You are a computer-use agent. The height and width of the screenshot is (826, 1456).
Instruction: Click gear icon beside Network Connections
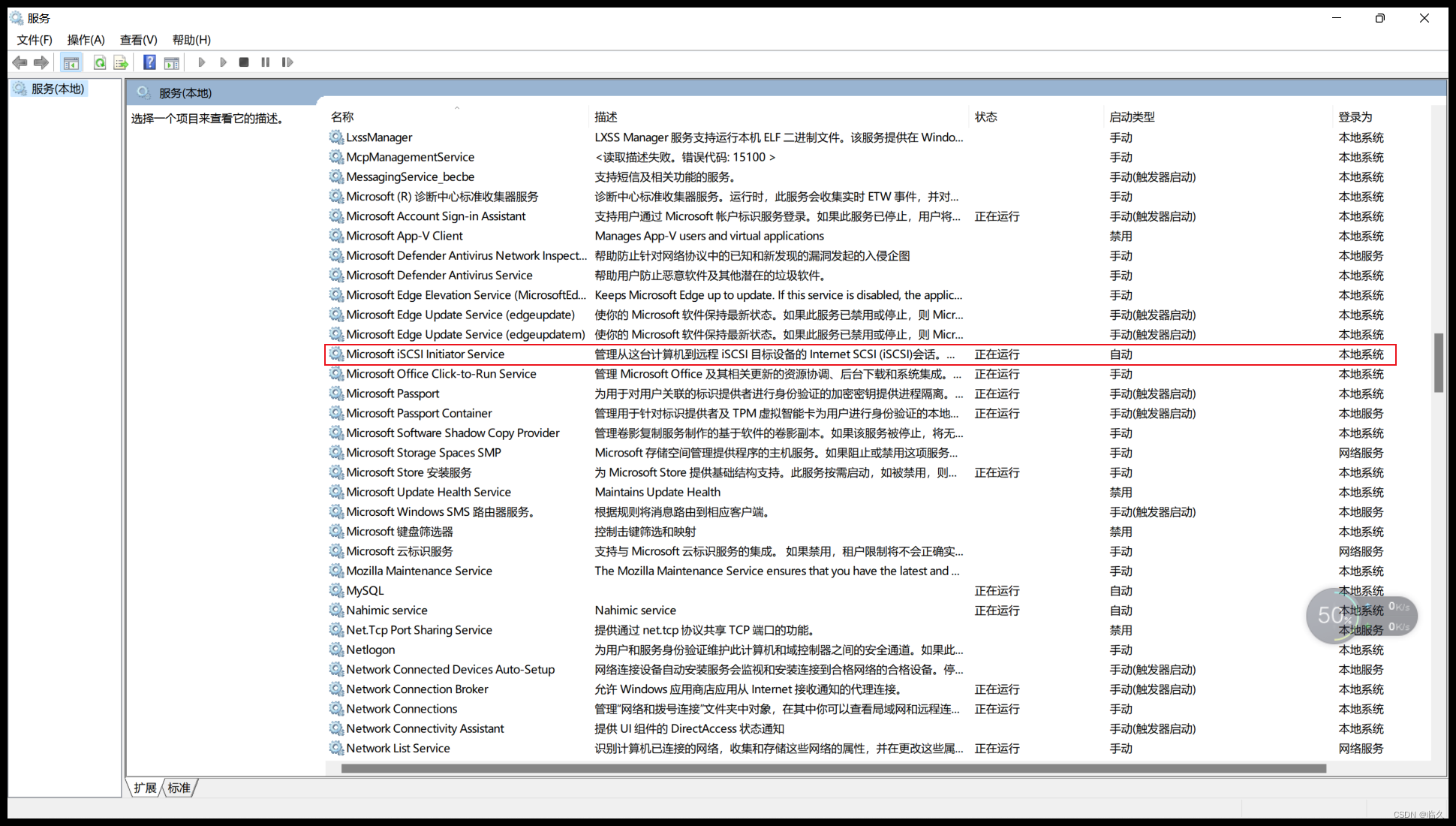[336, 709]
